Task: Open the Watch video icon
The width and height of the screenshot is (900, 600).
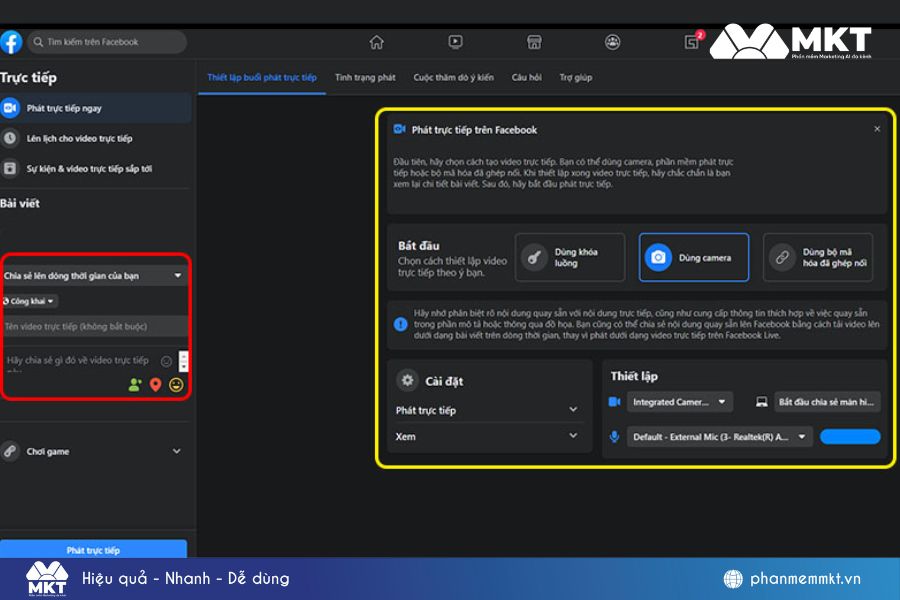Action: 455,42
